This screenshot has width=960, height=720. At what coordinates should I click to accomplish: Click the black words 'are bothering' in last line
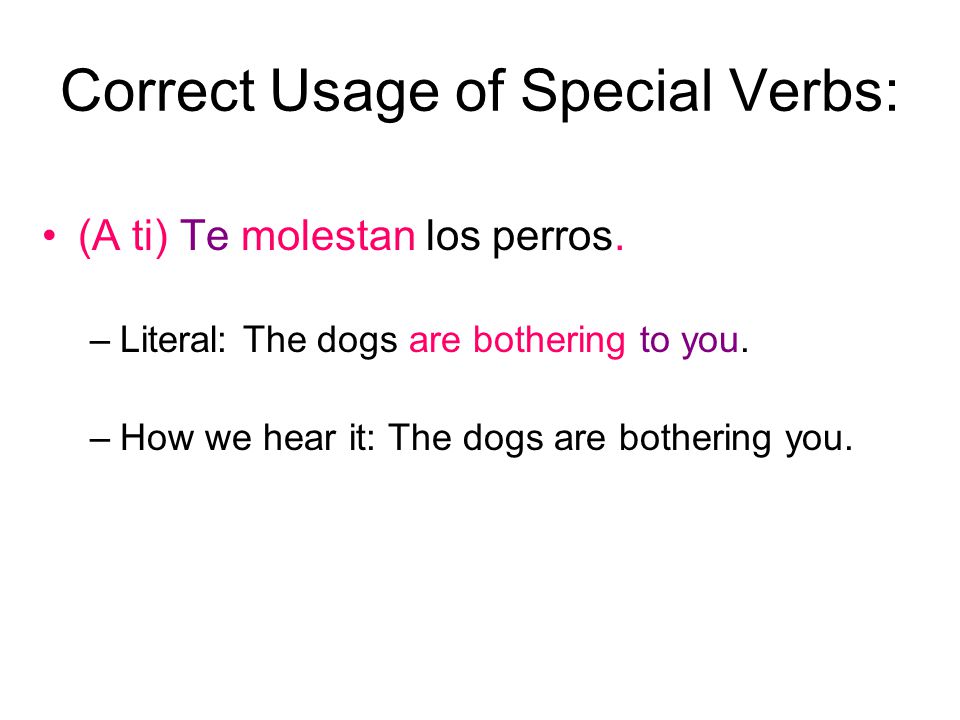tap(662, 439)
